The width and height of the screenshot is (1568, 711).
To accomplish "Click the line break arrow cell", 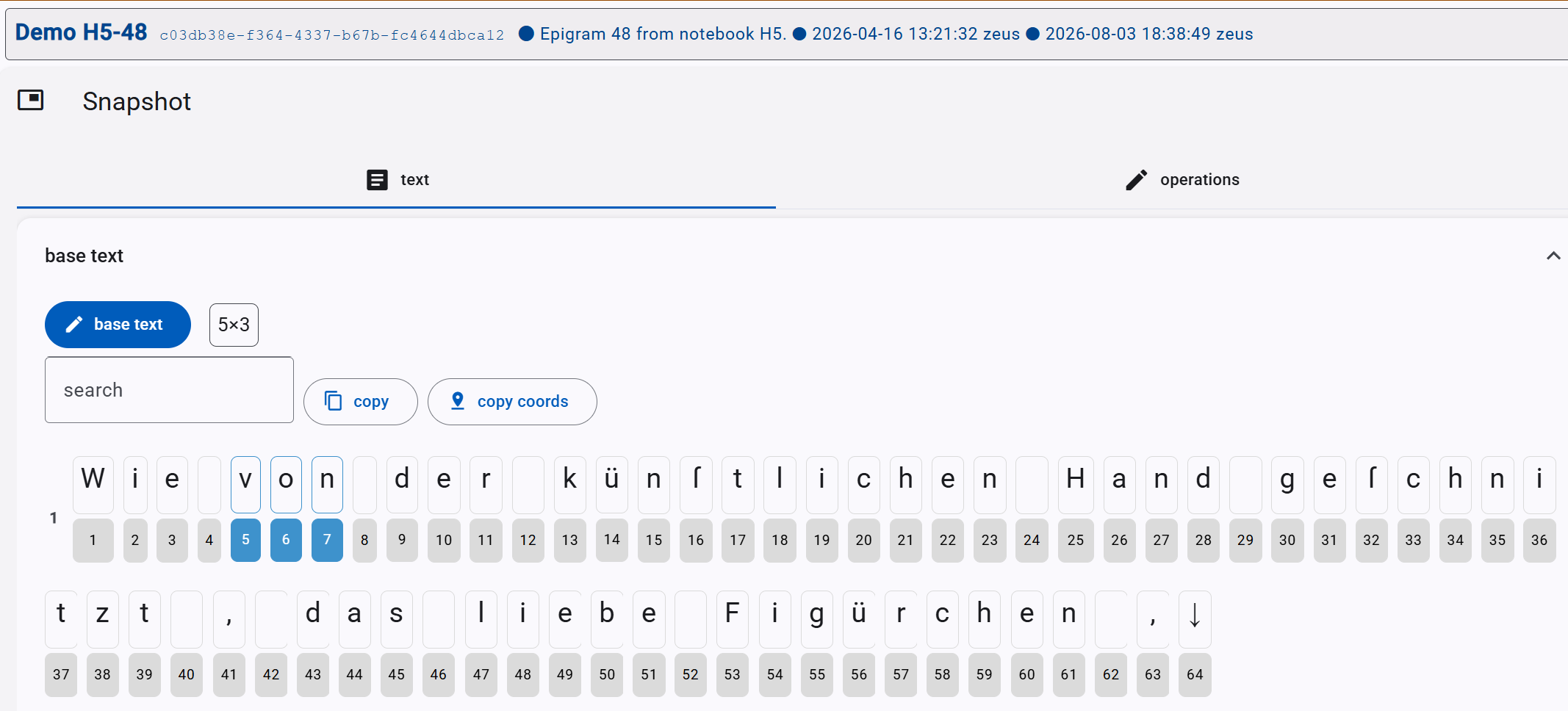I will point(1195,619).
